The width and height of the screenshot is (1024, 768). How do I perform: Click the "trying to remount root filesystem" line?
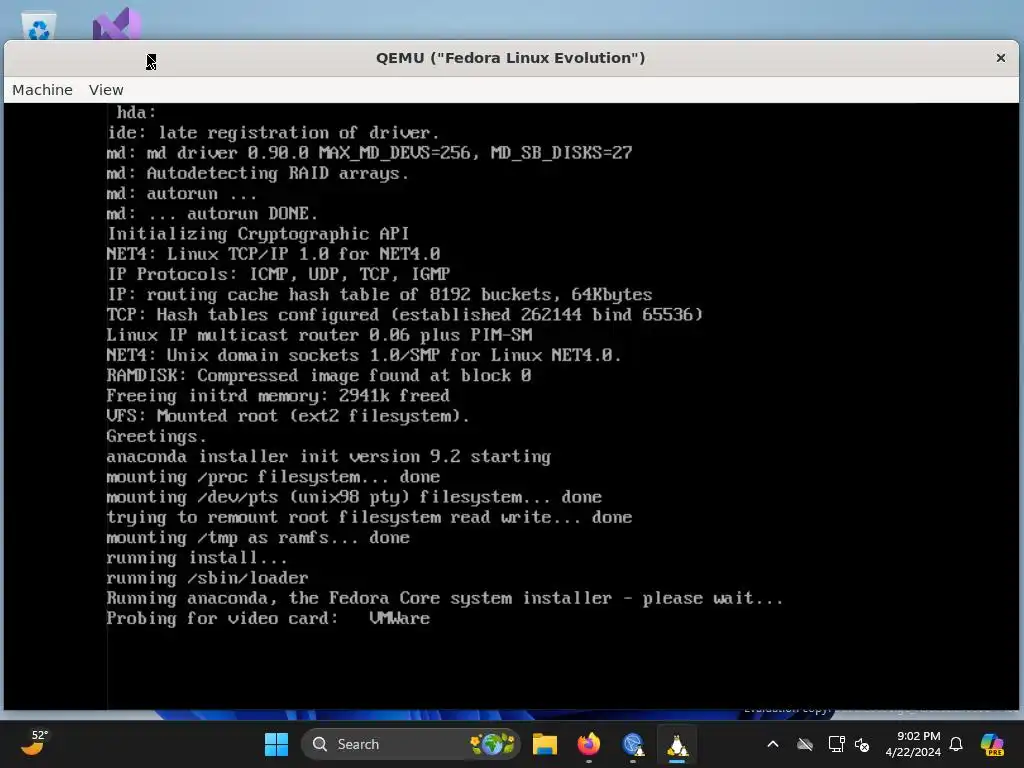pos(369,517)
